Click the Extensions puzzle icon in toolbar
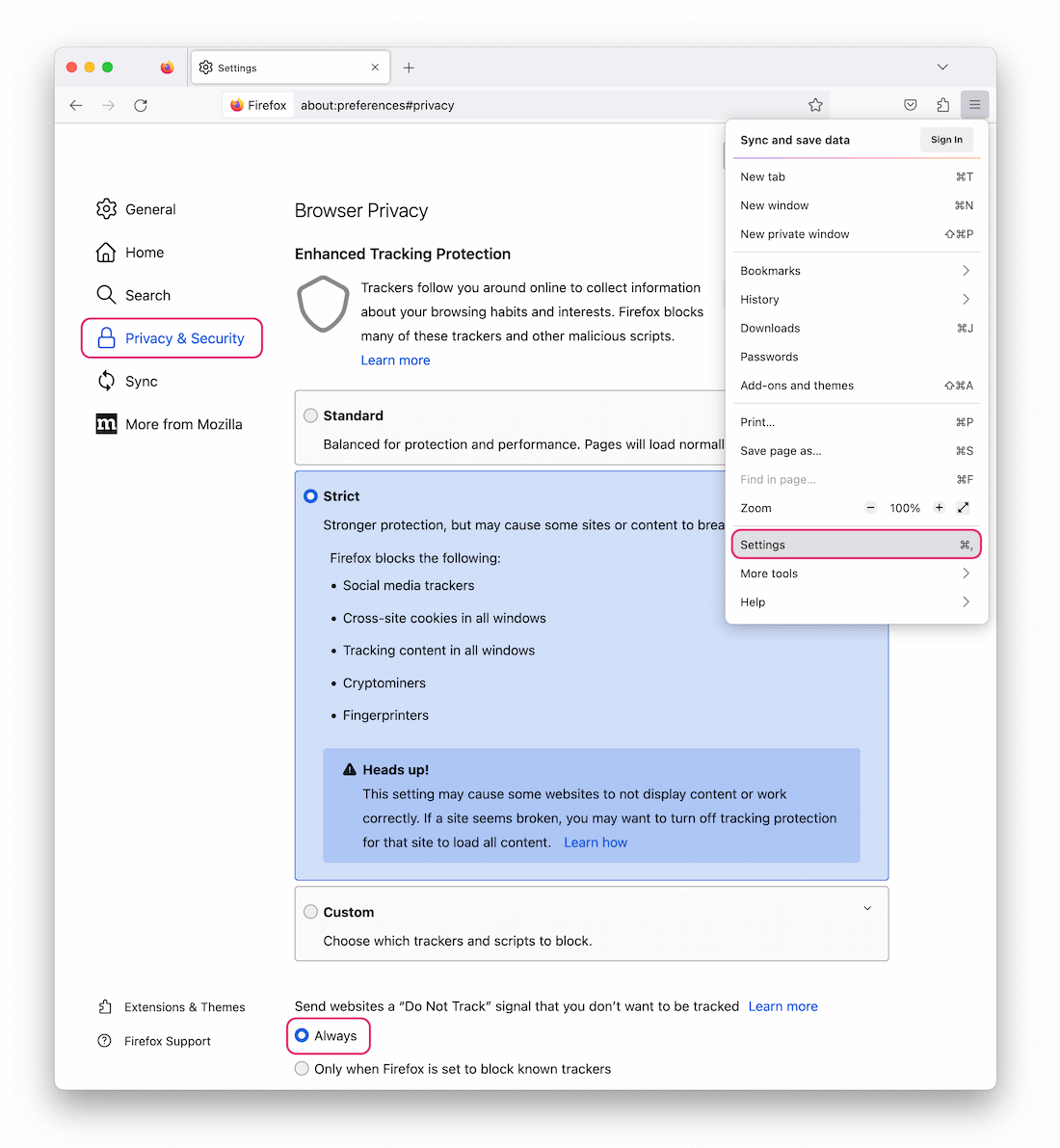This screenshot has height=1148, width=1060. tap(942, 105)
